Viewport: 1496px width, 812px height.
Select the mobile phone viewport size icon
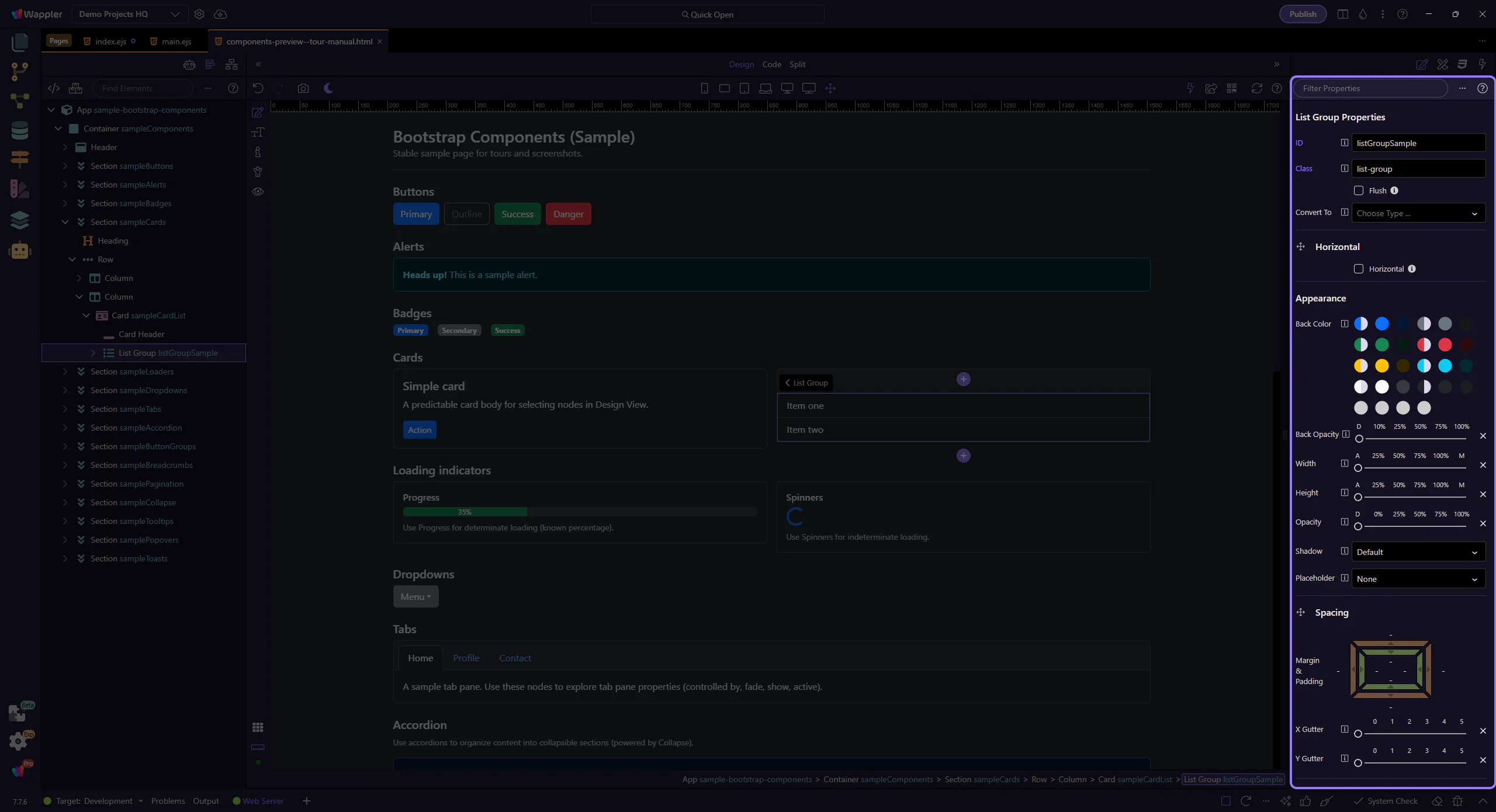(704, 88)
